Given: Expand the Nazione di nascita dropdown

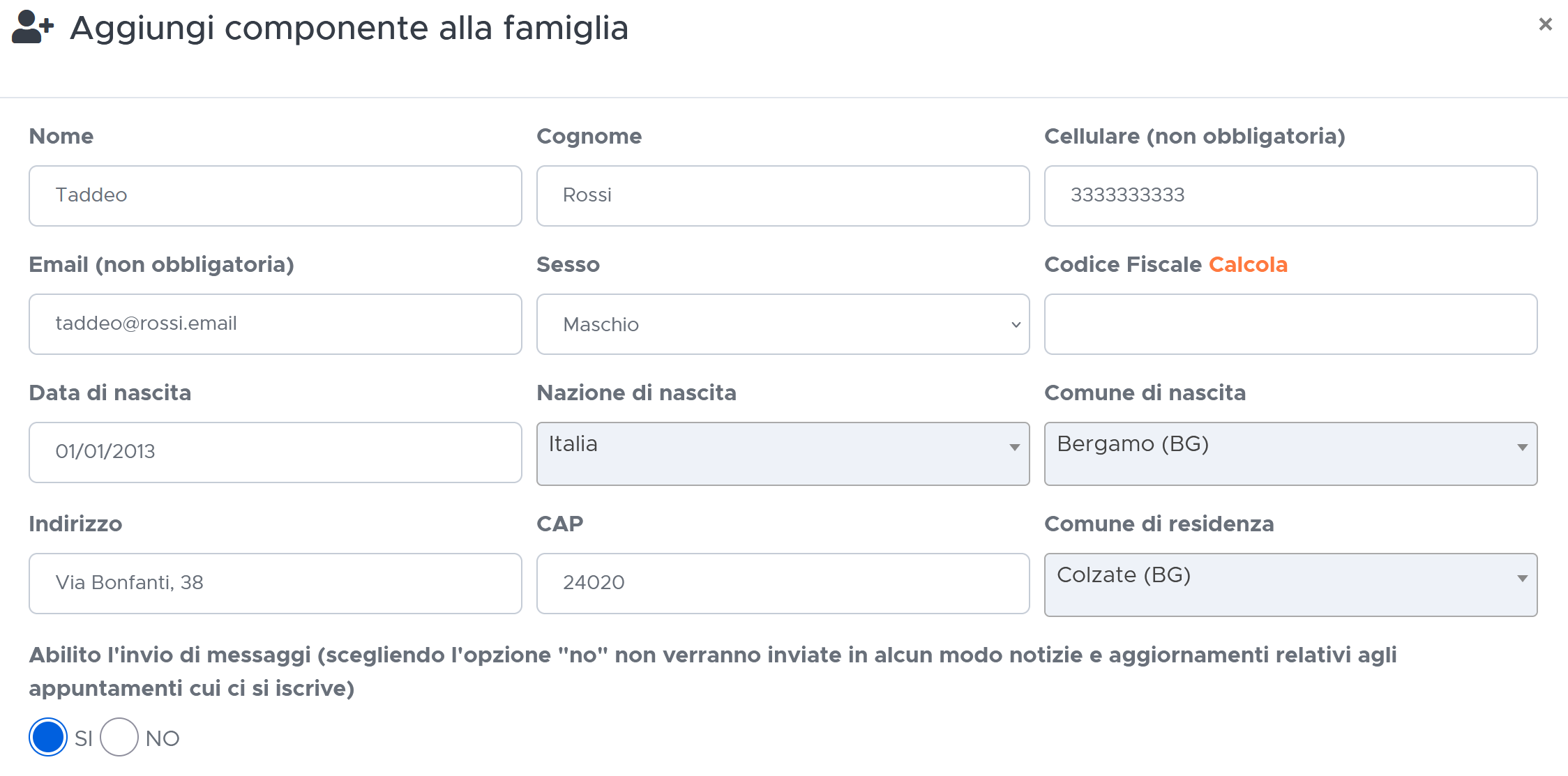Looking at the screenshot, I should coord(783,454).
